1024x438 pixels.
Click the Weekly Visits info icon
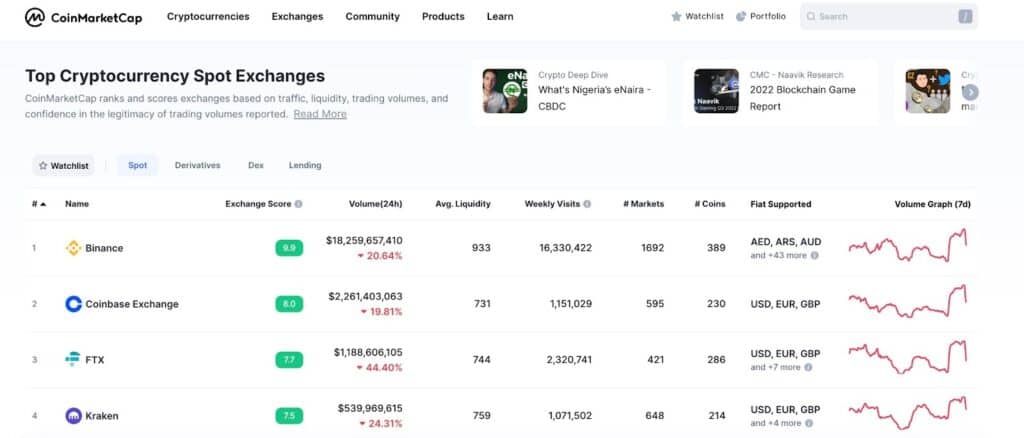[x=587, y=204]
